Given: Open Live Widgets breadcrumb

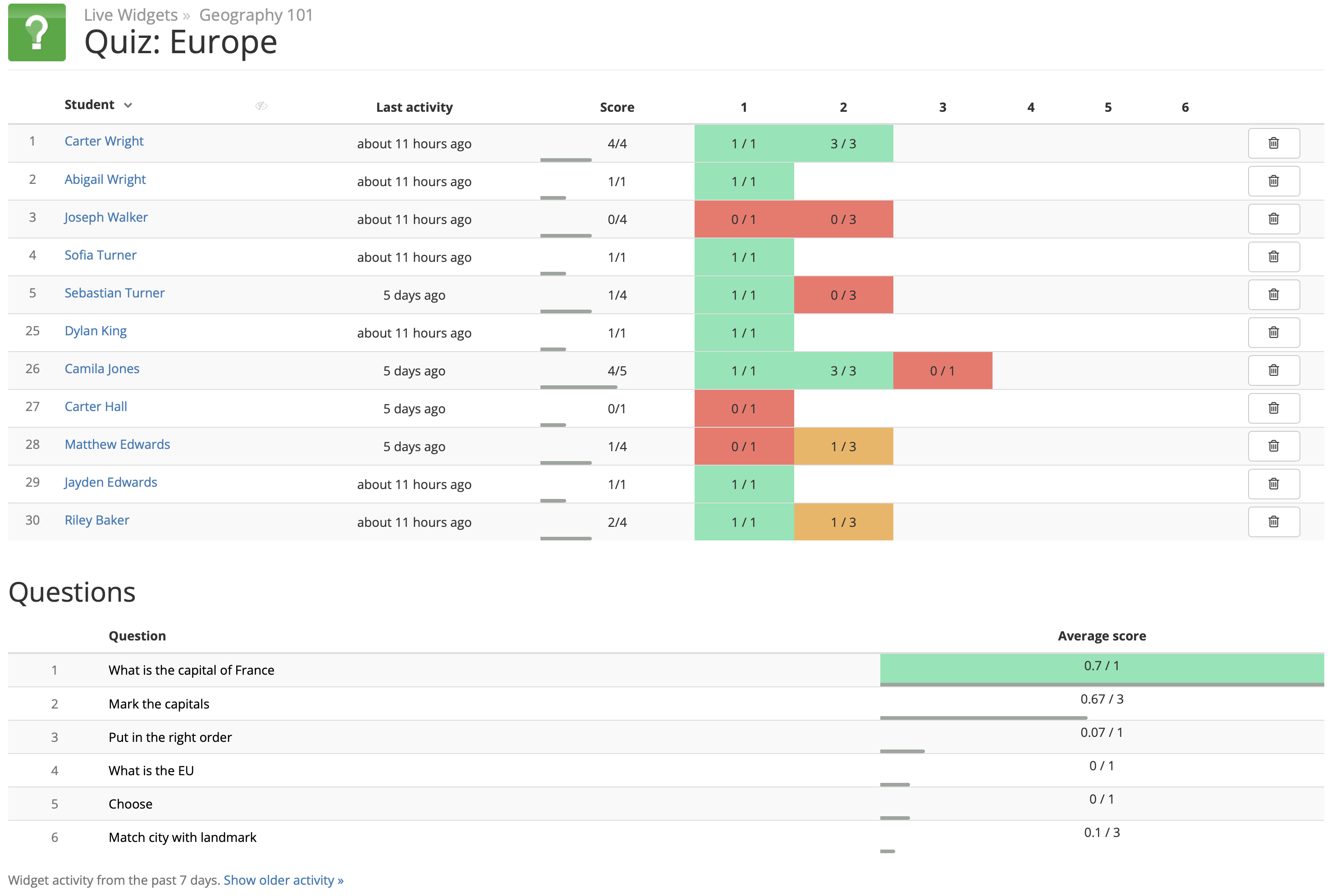Looking at the screenshot, I should pyautogui.click(x=131, y=15).
